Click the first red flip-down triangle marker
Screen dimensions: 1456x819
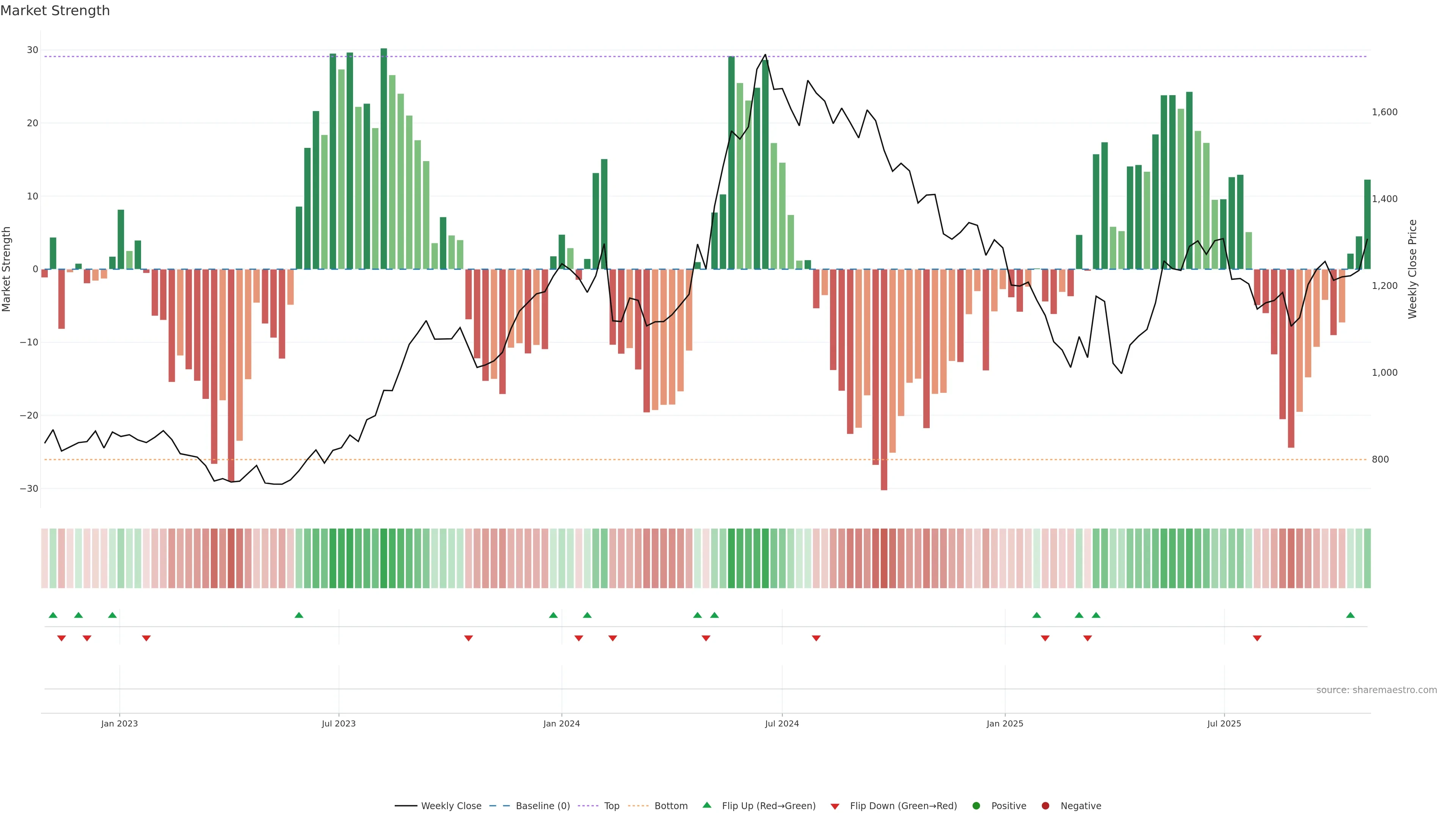point(61,638)
